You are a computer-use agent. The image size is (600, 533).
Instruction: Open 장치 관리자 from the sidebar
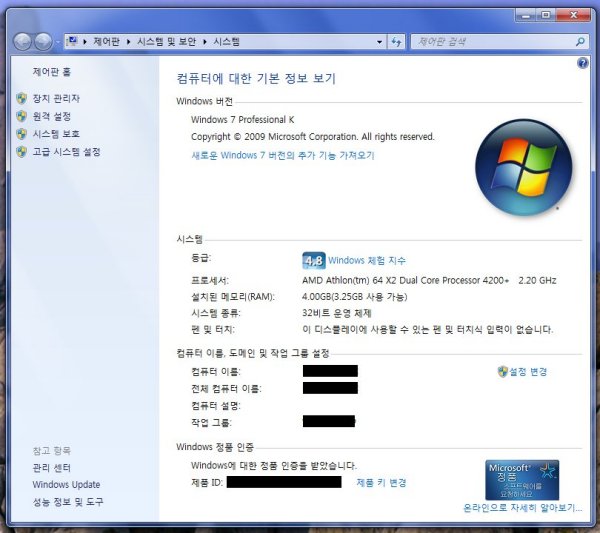(56, 99)
